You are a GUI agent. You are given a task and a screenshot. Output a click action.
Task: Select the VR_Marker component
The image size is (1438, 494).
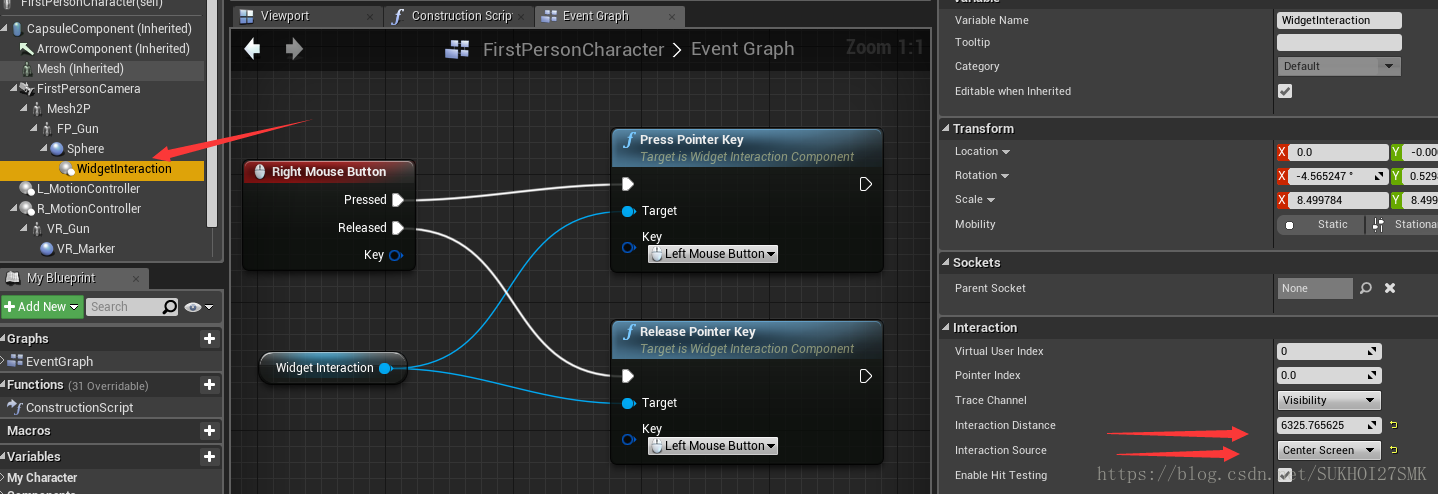tap(86, 249)
